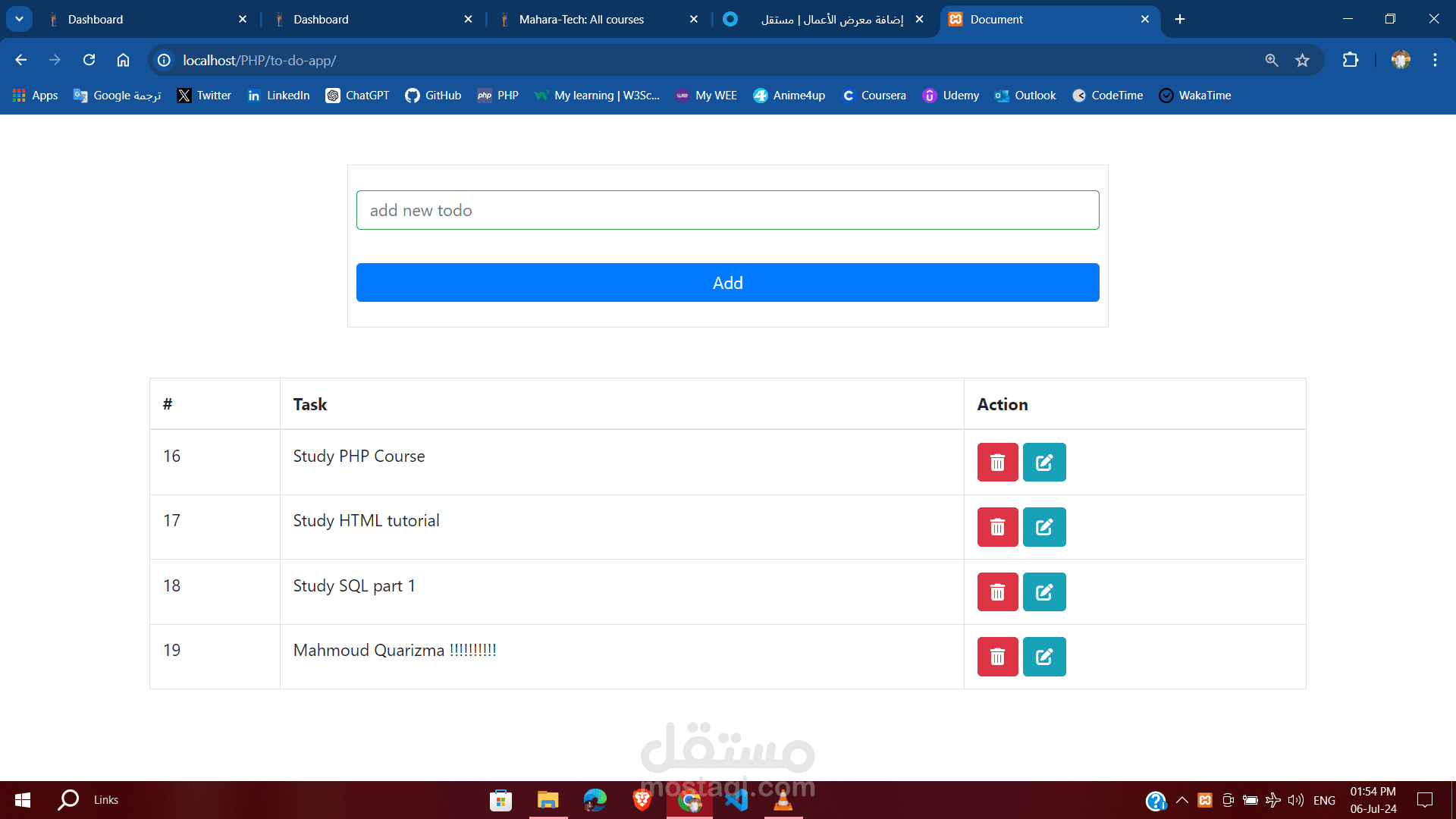This screenshot has height=819, width=1456.
Task: Delete the Study HTML tutorial task
Action: pyautogui.click(x=997, y=527)
